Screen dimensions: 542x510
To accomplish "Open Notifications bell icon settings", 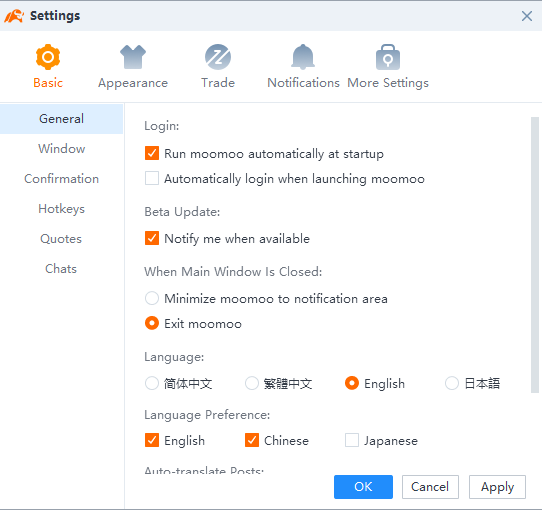I will 303,57.
